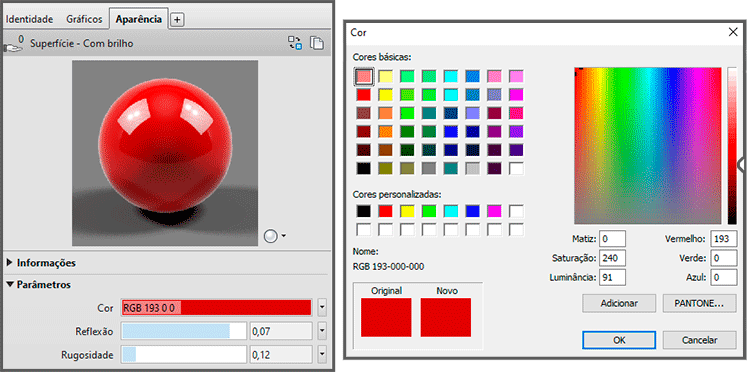
Task: Click the Luminância input field
Action: pyautogui.click(x=612, y=277)
